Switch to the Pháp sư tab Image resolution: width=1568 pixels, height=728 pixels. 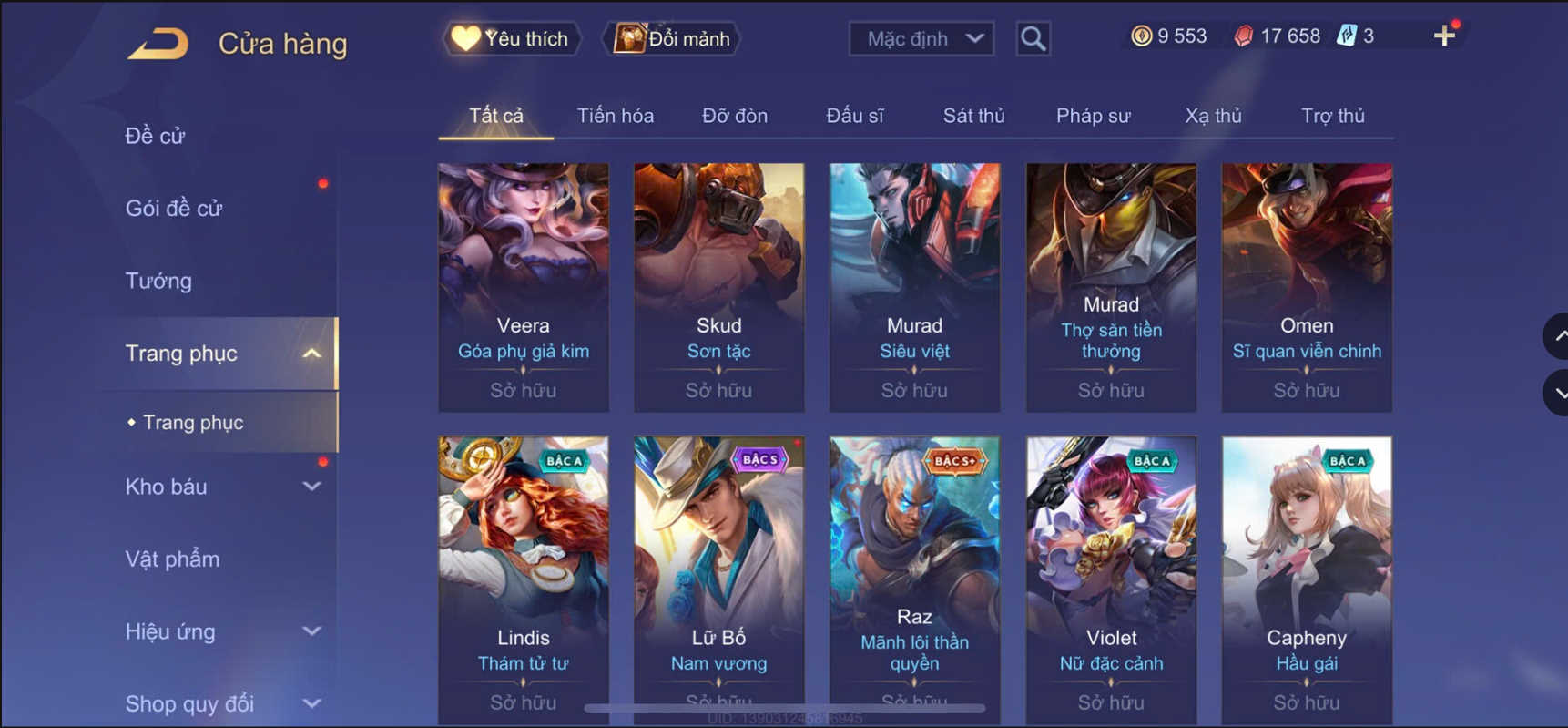coord(1093,116)
